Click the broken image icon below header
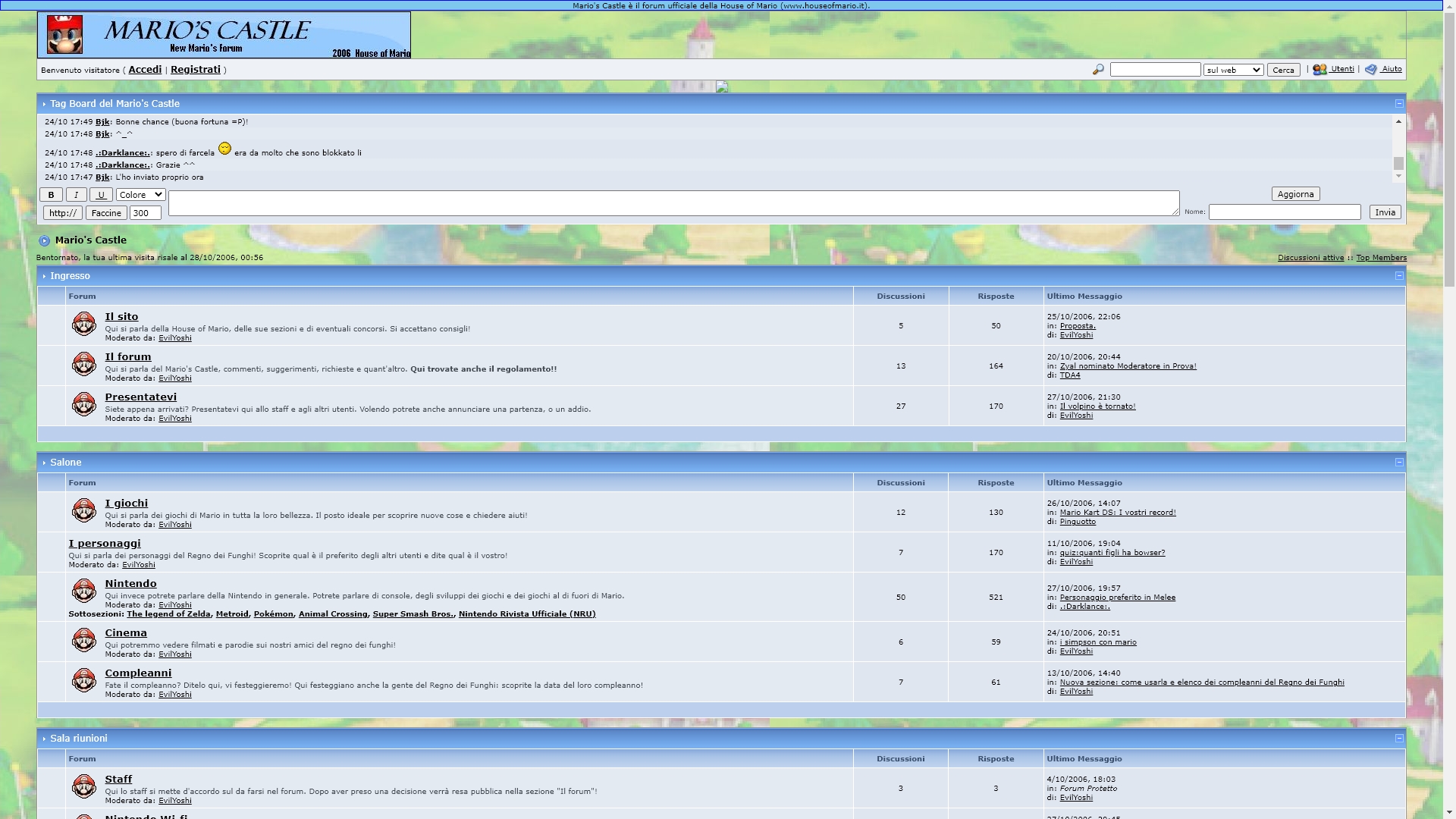Viewport: 1456px width, 819px height. click(x=722, y=87)
